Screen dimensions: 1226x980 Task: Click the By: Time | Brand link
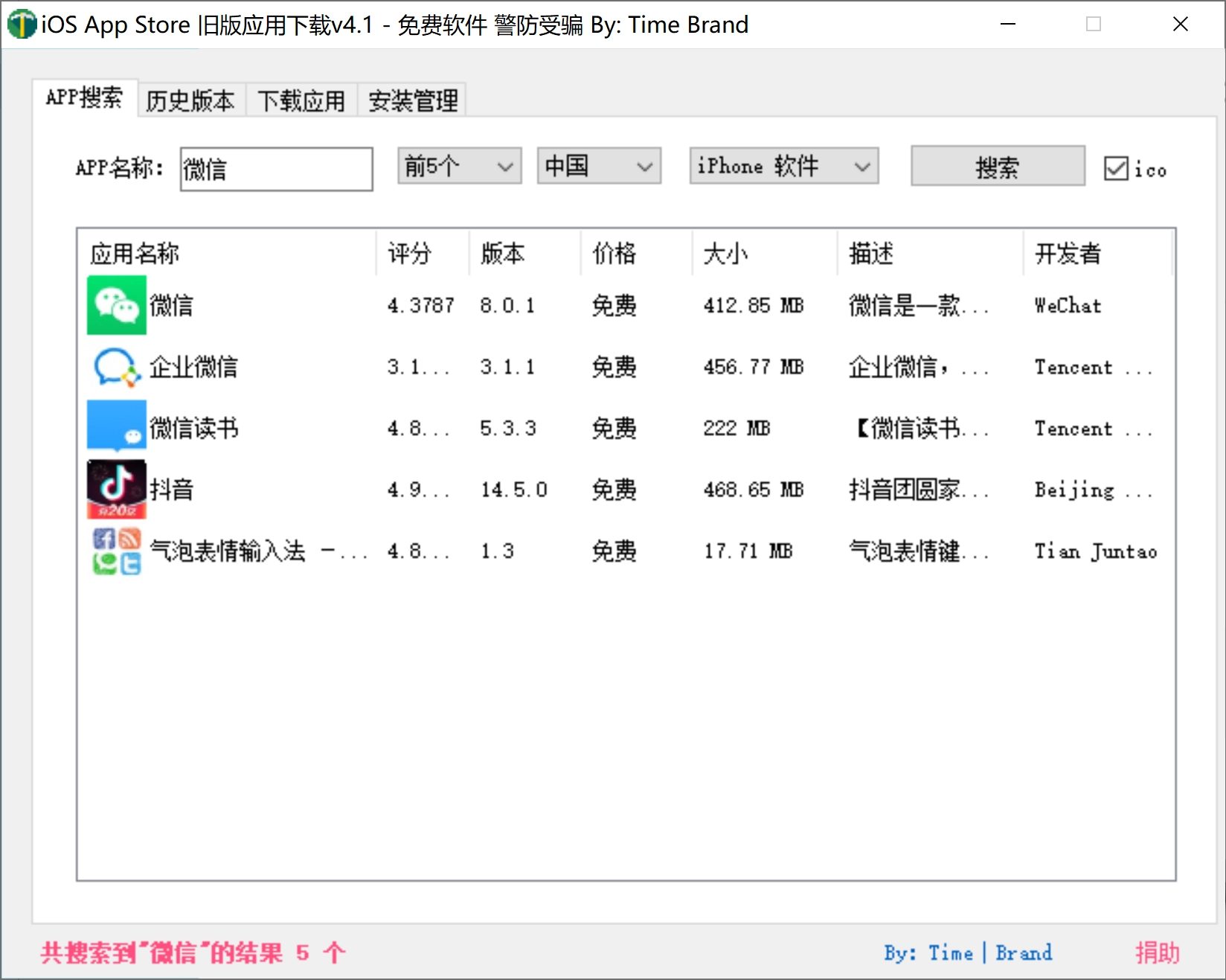pos(968,952)
